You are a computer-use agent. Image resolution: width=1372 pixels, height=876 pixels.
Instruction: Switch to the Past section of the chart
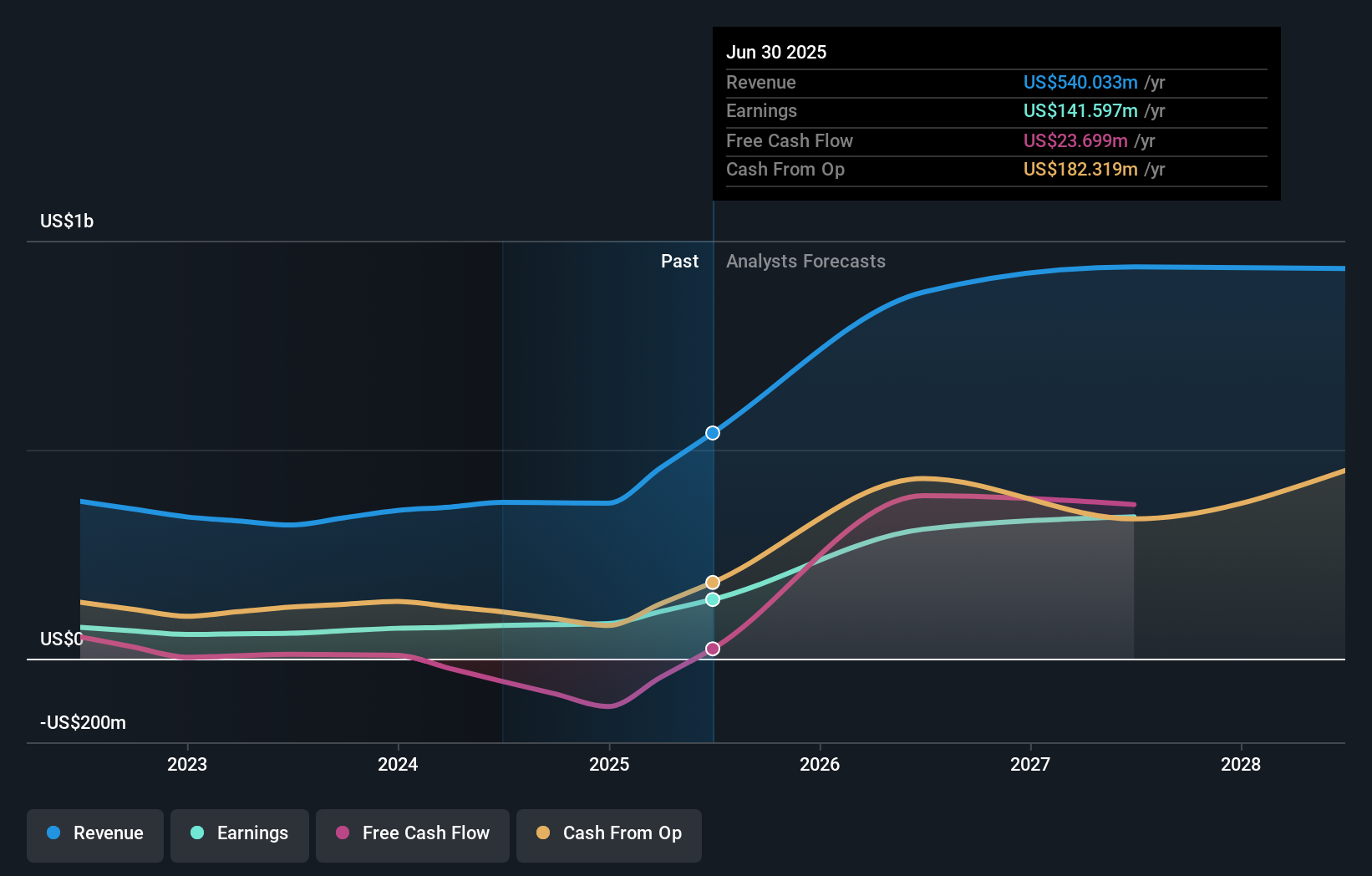[x=679, y=261]
